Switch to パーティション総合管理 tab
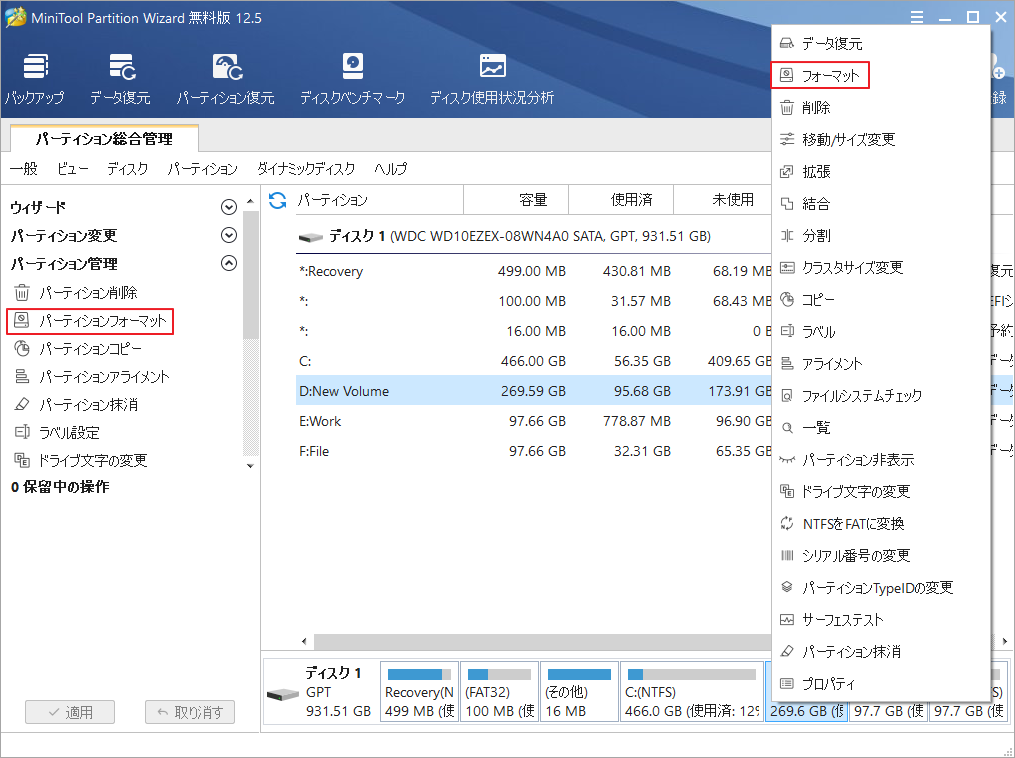This screenshot has height=758, width=1015. point(104,139)
